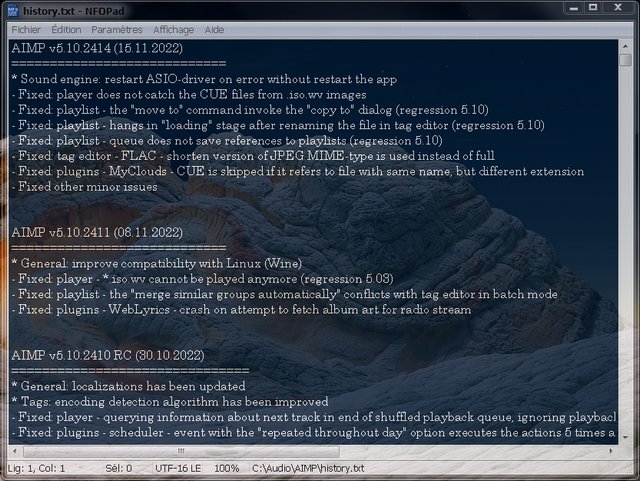The image size is (640, 481).
Task: Click the vertical scrollbar down arrow
Action: click(x=625, y=437)
